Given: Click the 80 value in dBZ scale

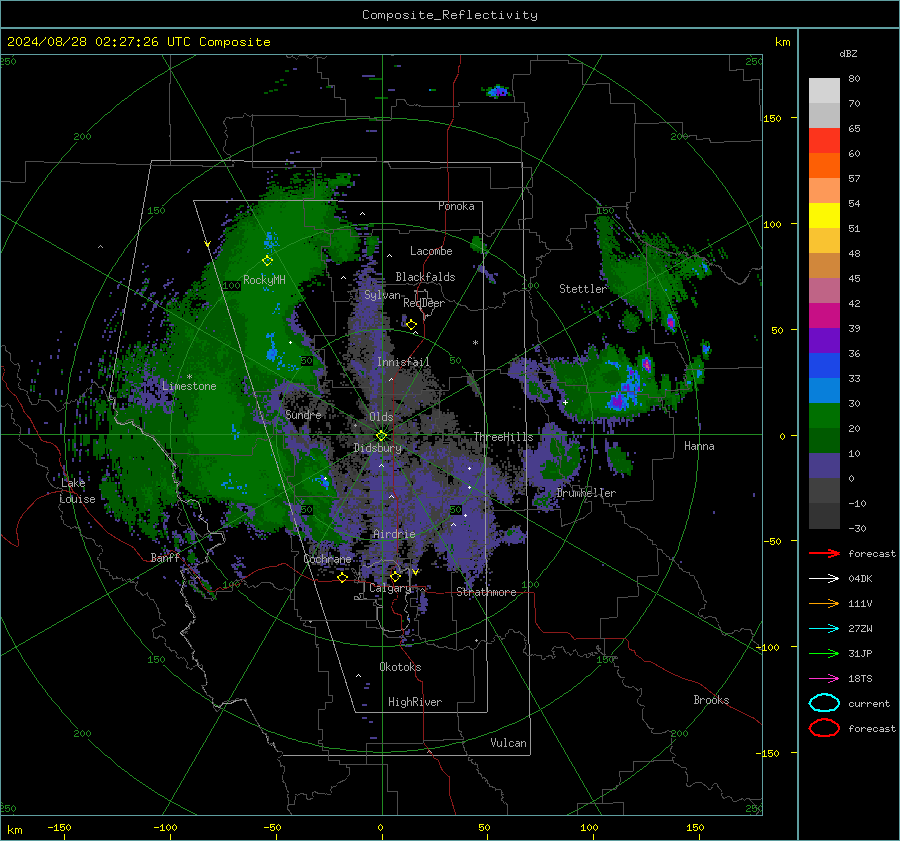Looking at the screenshot, I should [x=854, y=79].
